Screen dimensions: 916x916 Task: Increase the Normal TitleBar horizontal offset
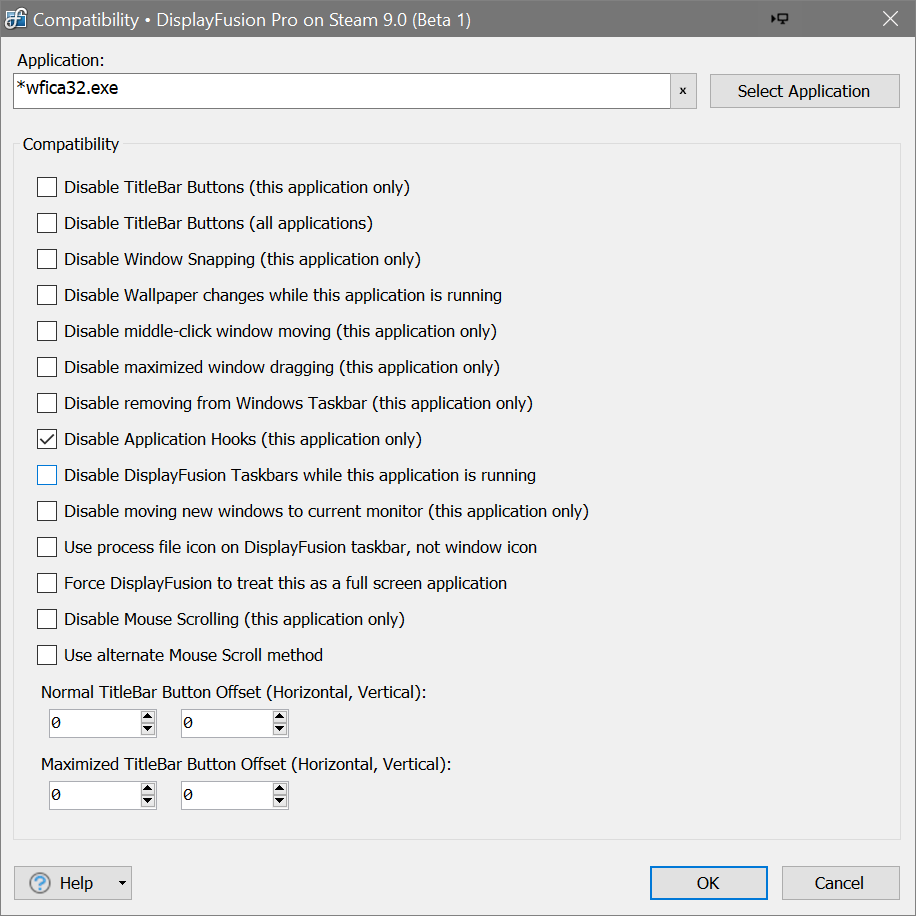(148, 717)
